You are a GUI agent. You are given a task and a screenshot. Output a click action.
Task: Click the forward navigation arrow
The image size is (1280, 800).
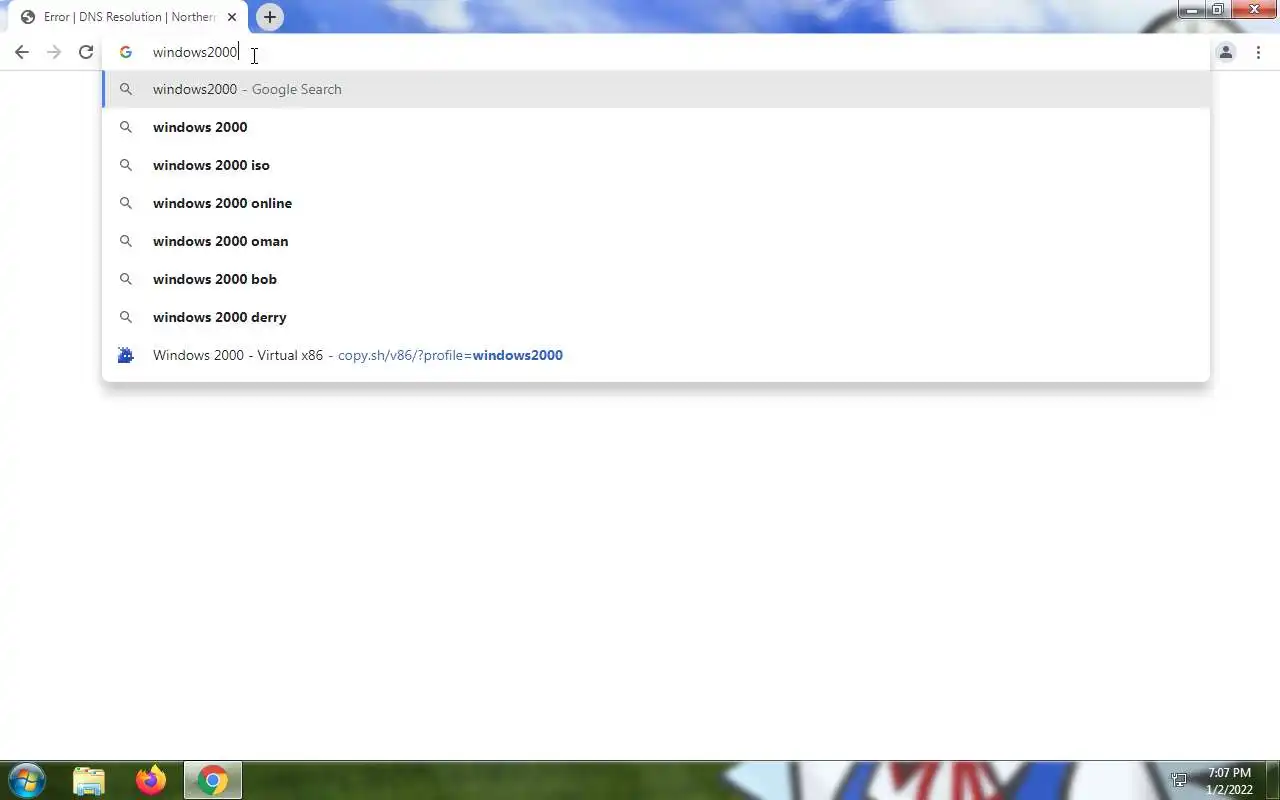pyautogui.click(x=54, y=52)
